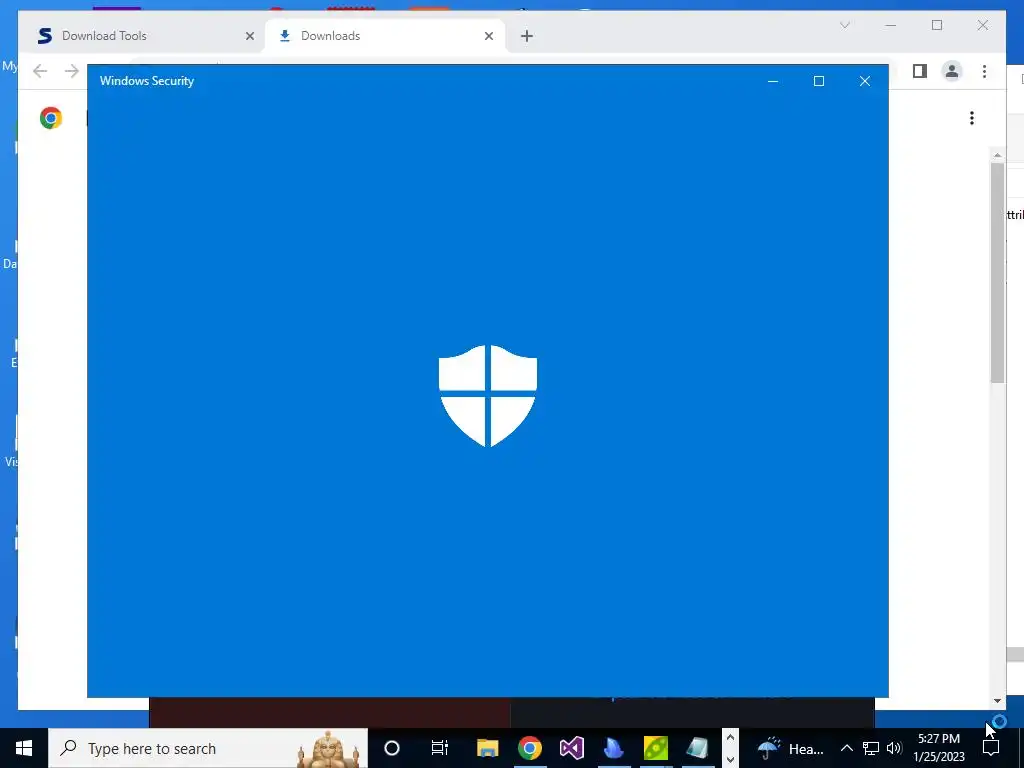
Task: Select the Downloads tab in Chrome
Action: (x=385, y=36)
